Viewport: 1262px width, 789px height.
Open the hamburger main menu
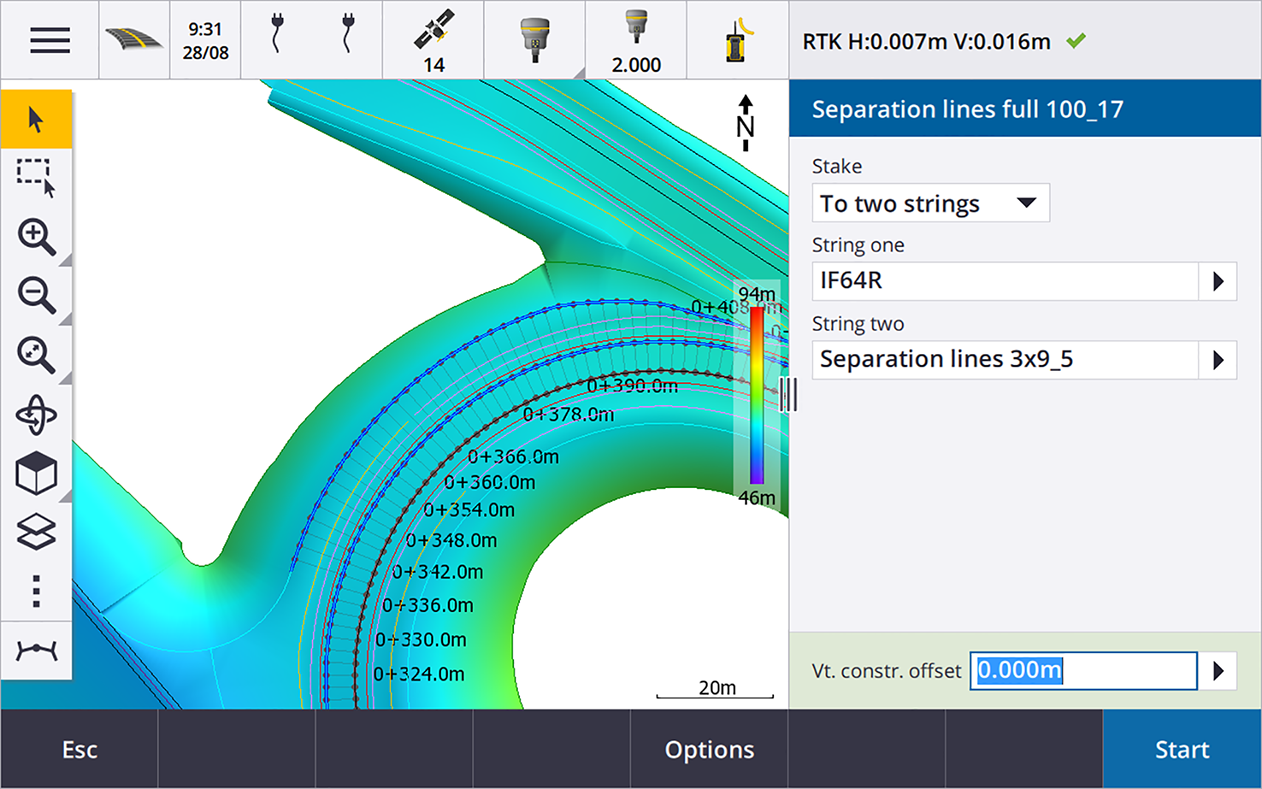tap(49, 40)
